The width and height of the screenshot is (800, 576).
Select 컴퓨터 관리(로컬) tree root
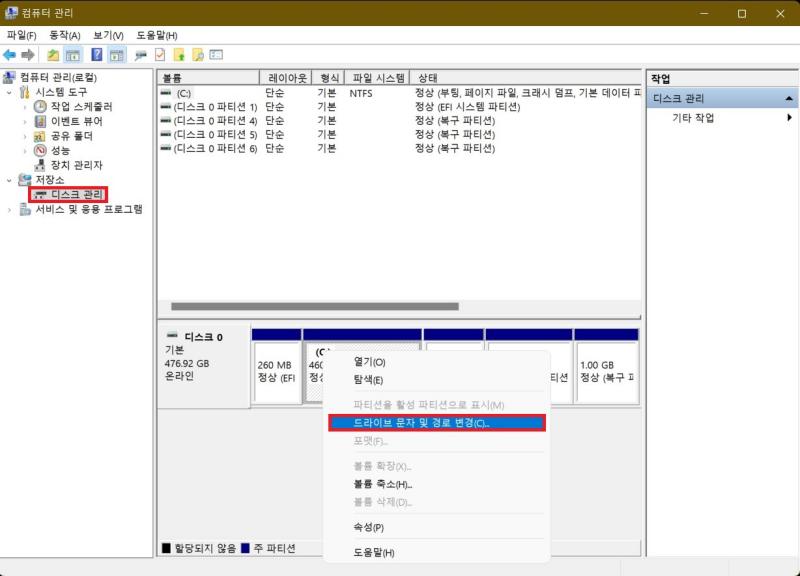coord(58,77)
